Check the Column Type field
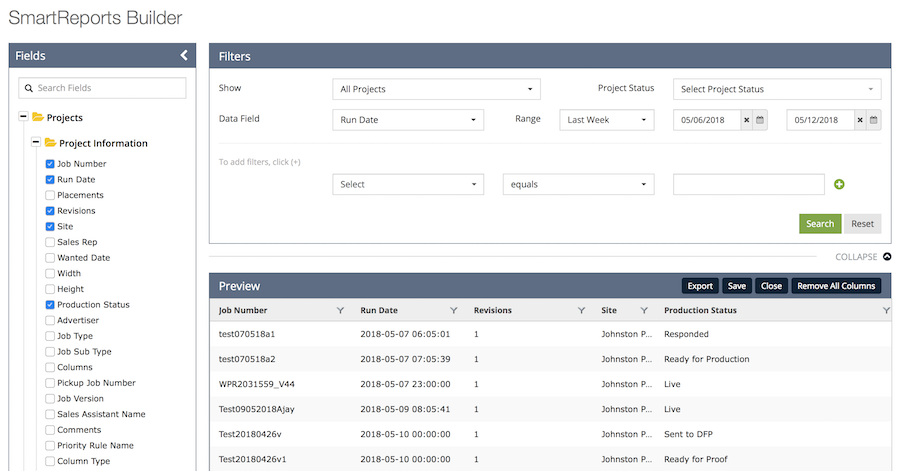 [50, 461]
